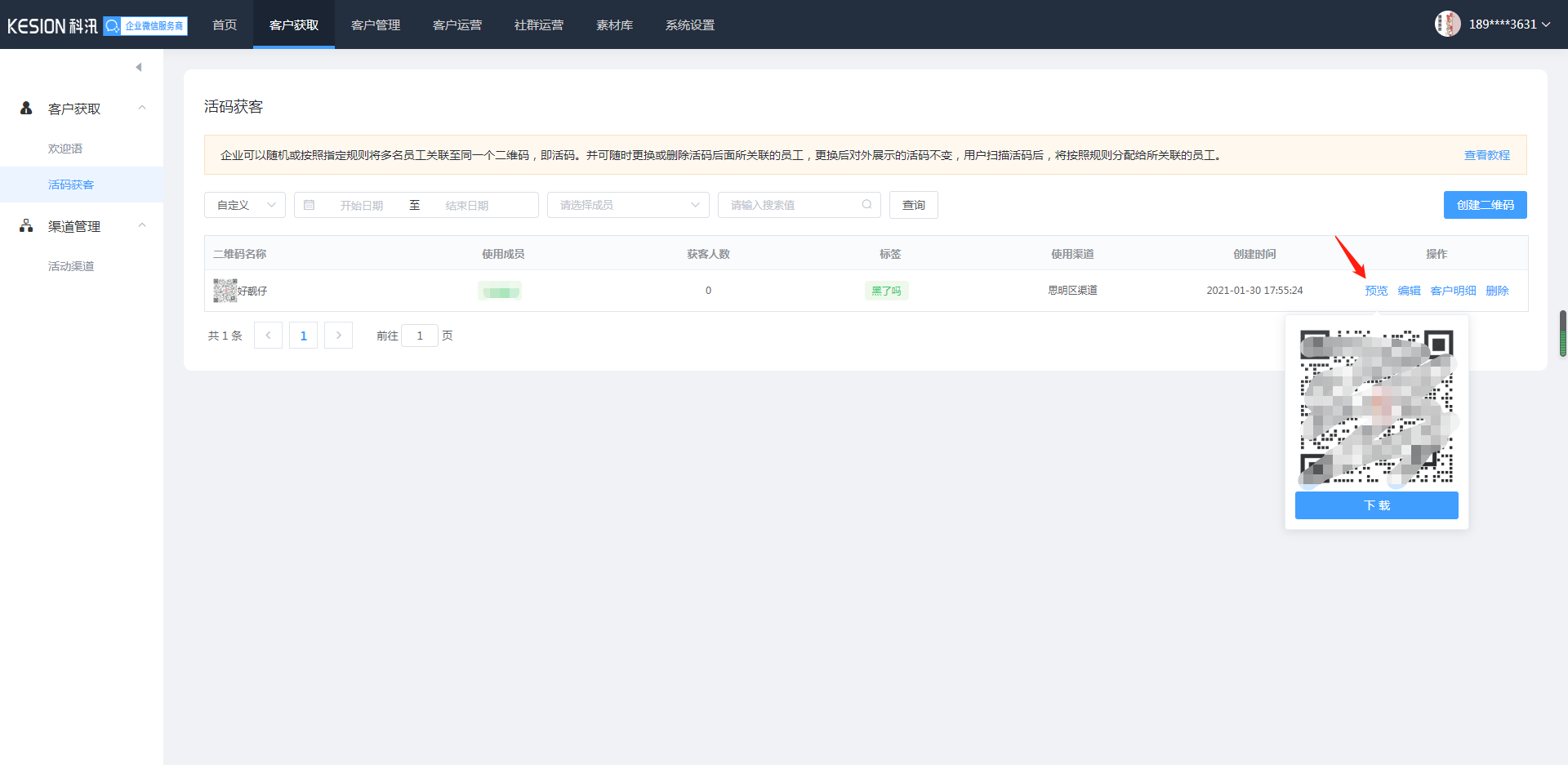Click the calendar icon in the date range field
The height and width of the screenshot is (765, 1568).
tap(310, 205)
